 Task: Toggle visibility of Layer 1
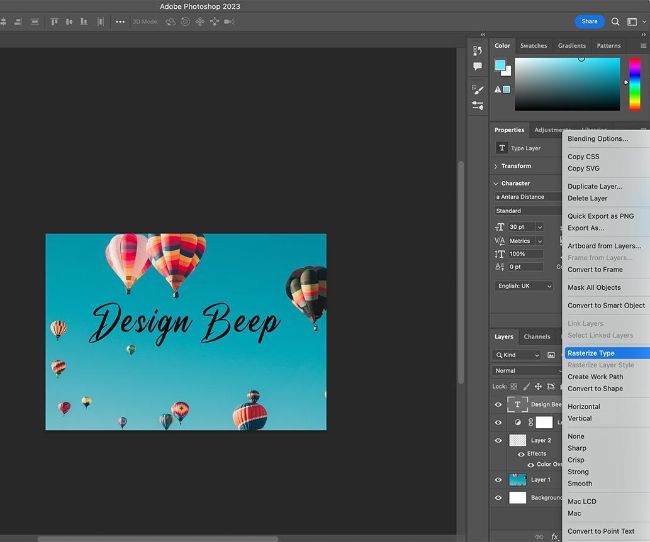point(498,480)
